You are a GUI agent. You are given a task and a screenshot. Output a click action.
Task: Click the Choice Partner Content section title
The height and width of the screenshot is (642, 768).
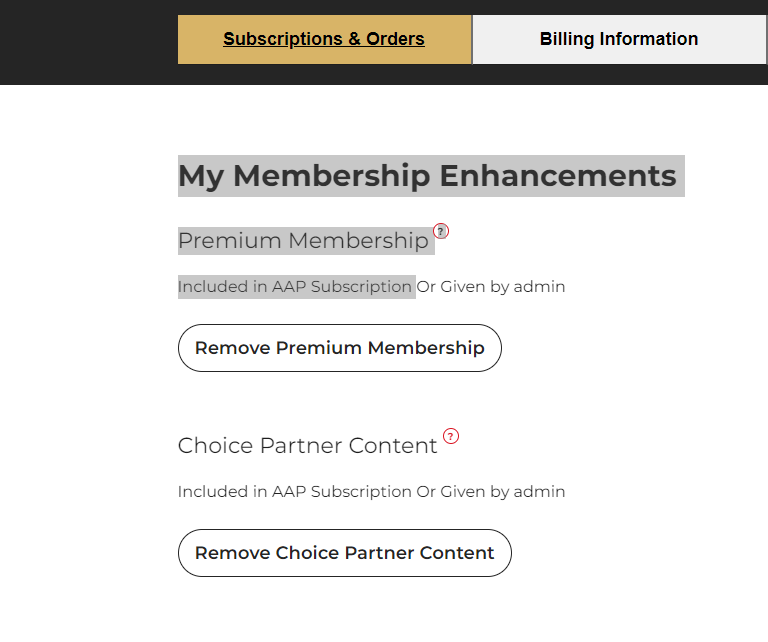pyautogui.click(x=307, y=446)
